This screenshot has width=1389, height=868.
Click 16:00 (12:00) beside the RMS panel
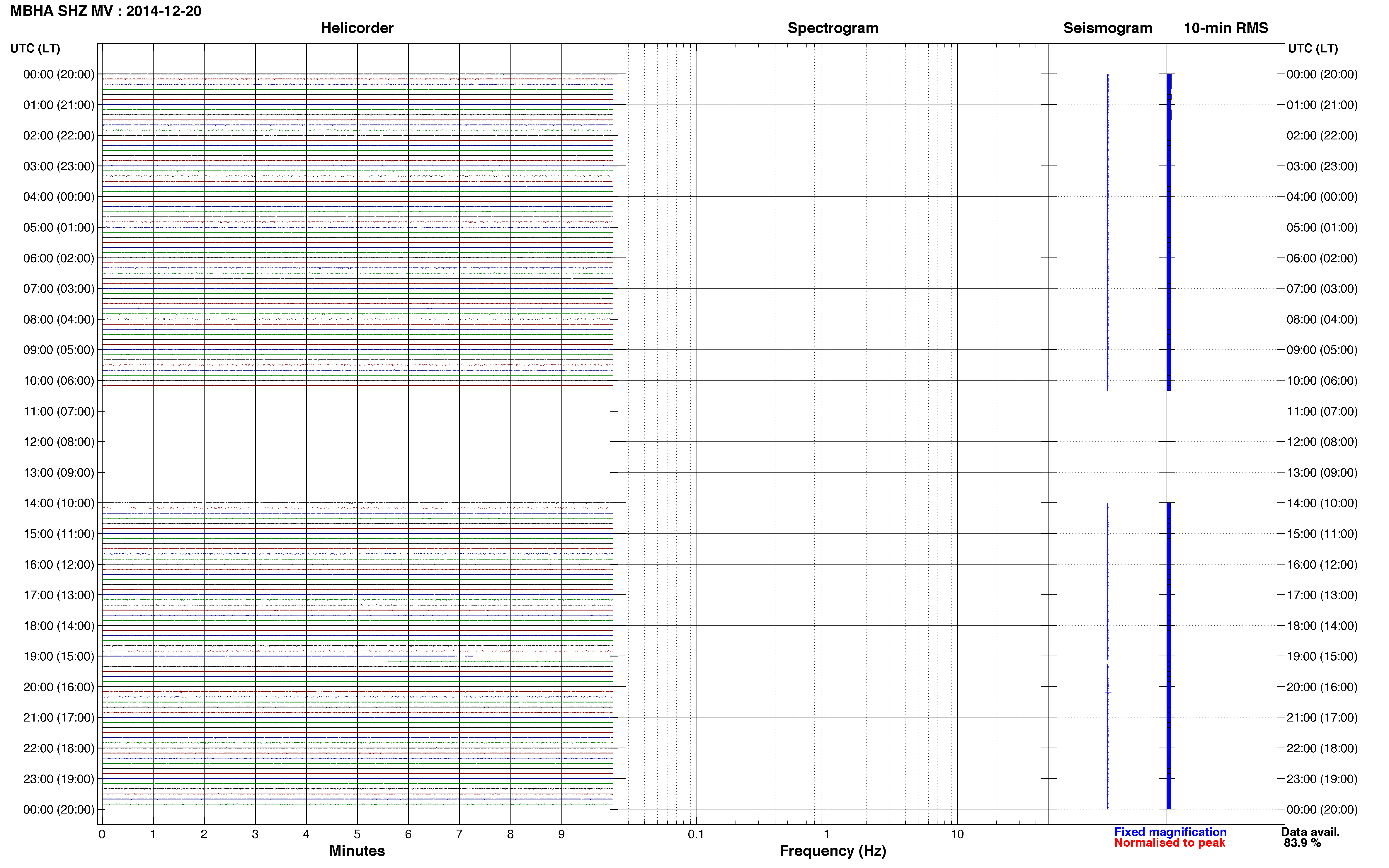click(1322, 565)
